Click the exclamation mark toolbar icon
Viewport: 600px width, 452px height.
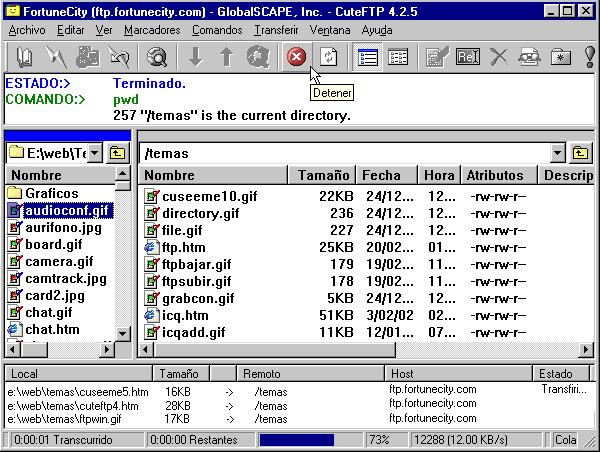click(x=590, y=57)
